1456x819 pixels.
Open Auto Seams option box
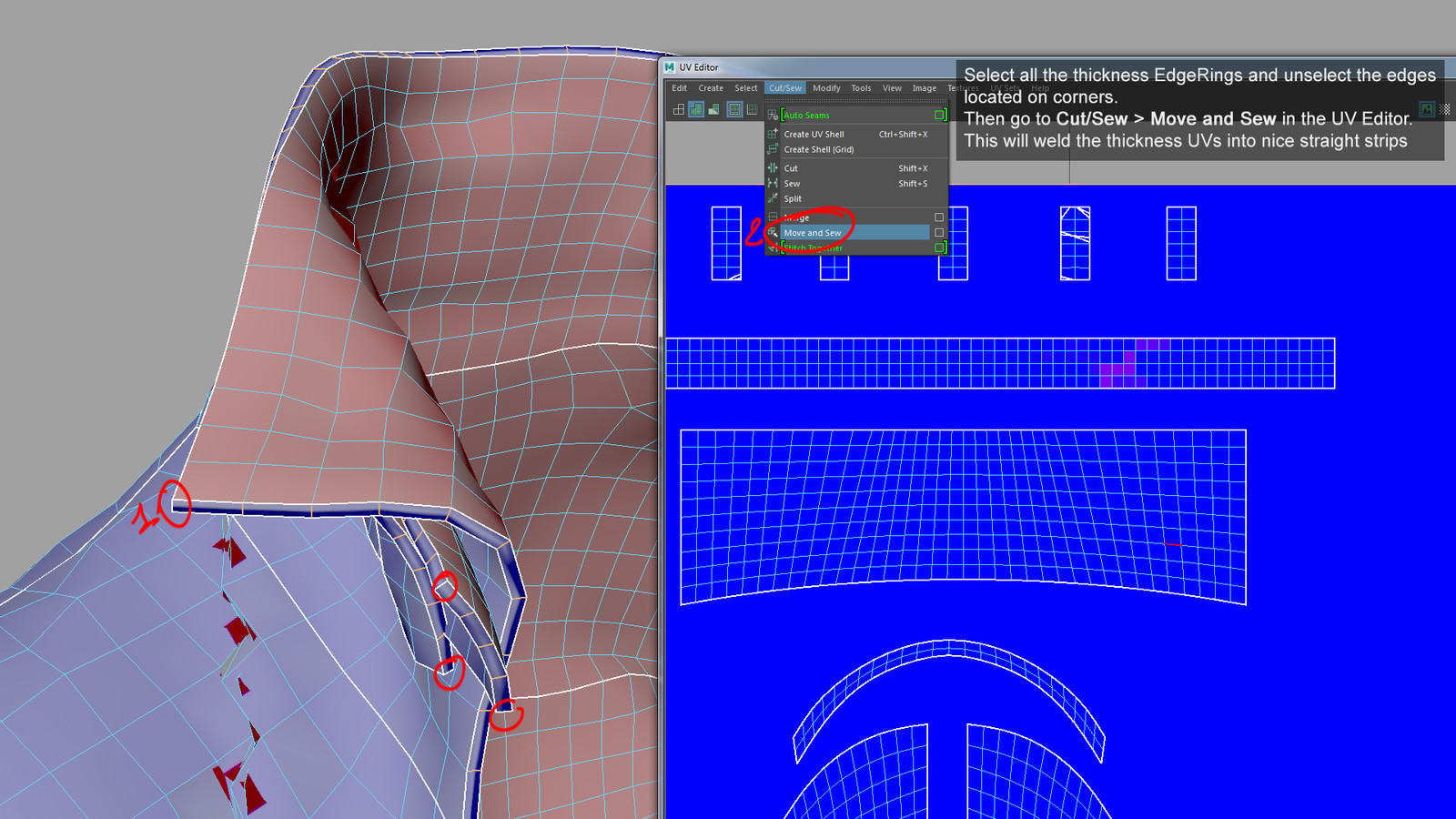[940, 116]
